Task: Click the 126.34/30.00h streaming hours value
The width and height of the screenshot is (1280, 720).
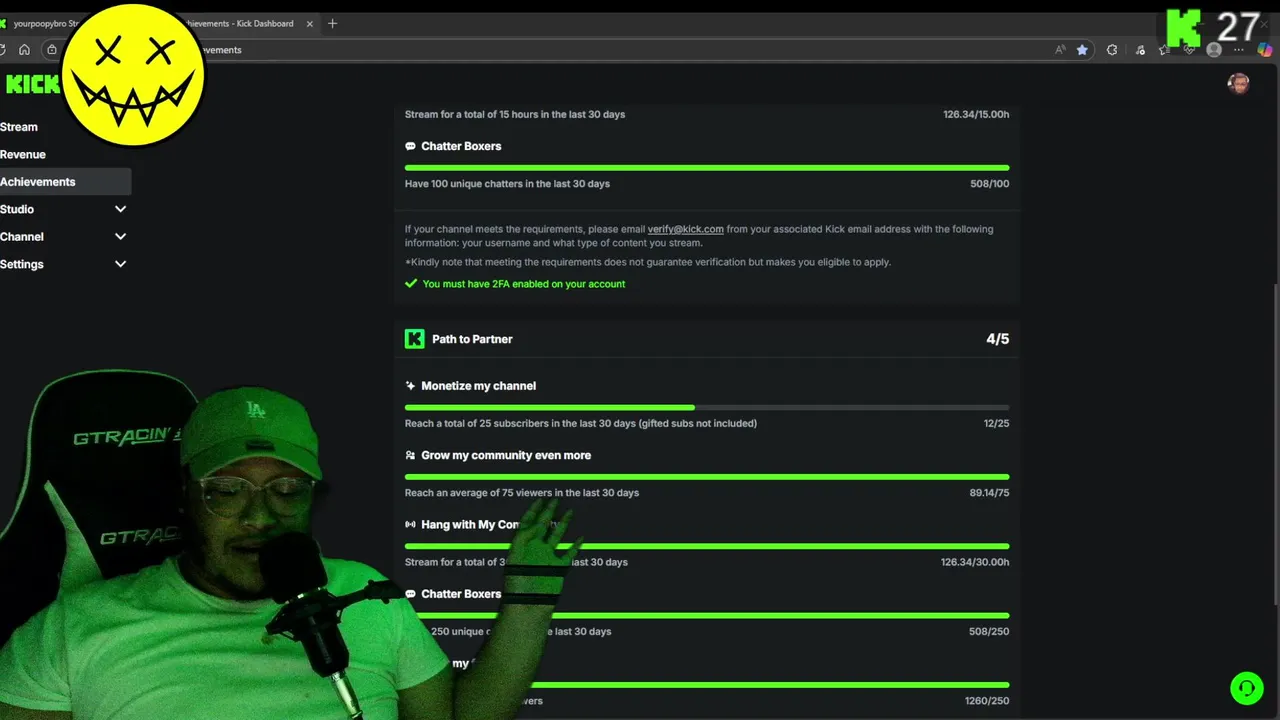Action: tap(975, 562)
